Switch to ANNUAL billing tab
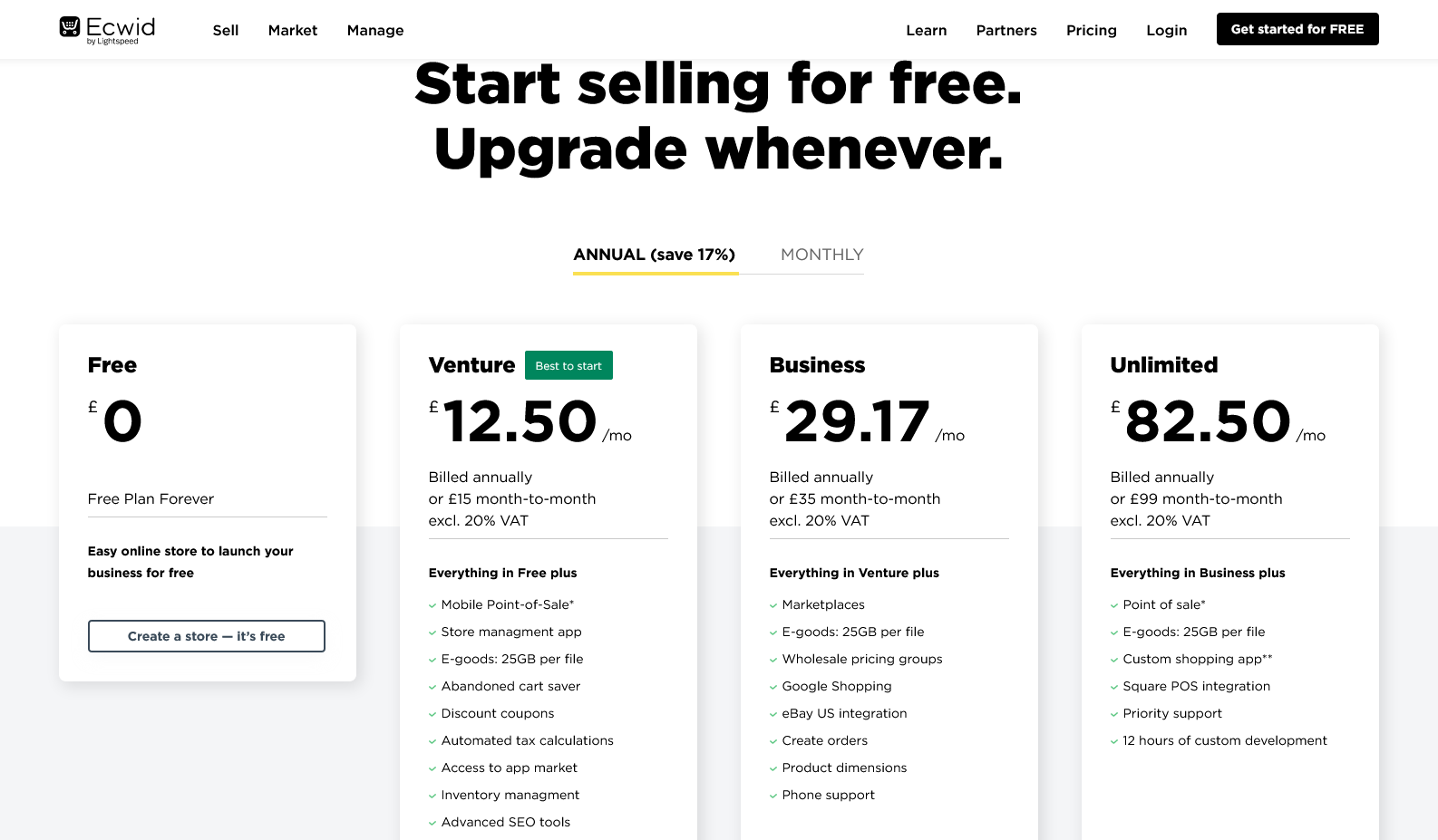 655,255
